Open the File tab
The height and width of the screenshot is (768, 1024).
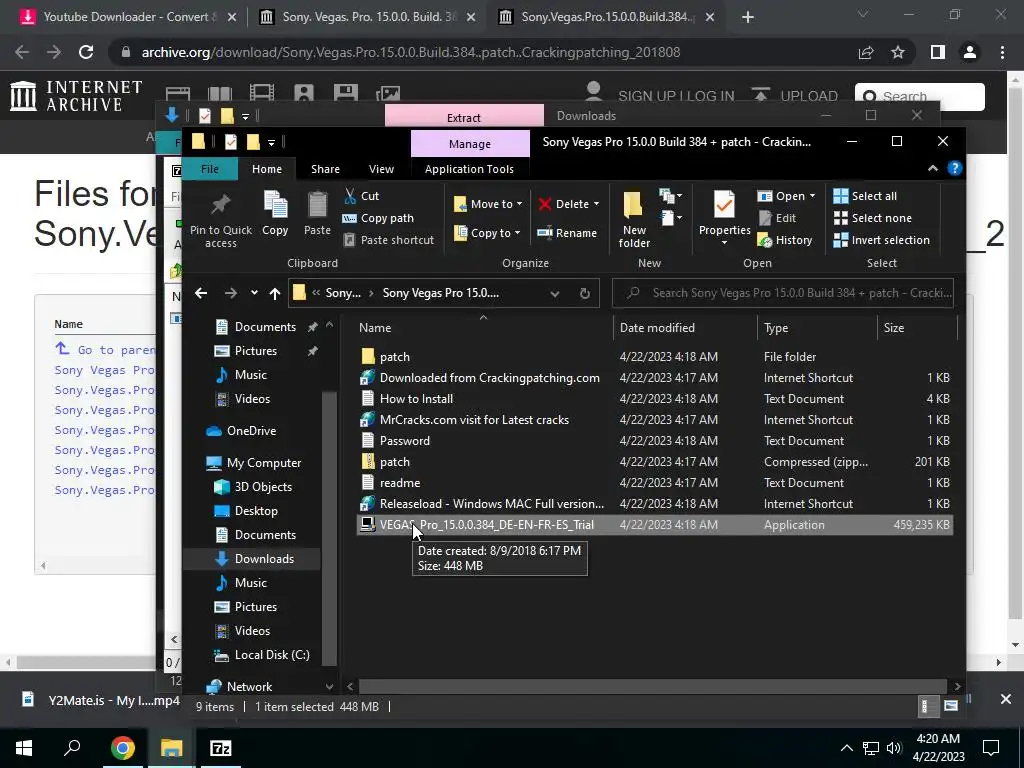click(210, 168)
